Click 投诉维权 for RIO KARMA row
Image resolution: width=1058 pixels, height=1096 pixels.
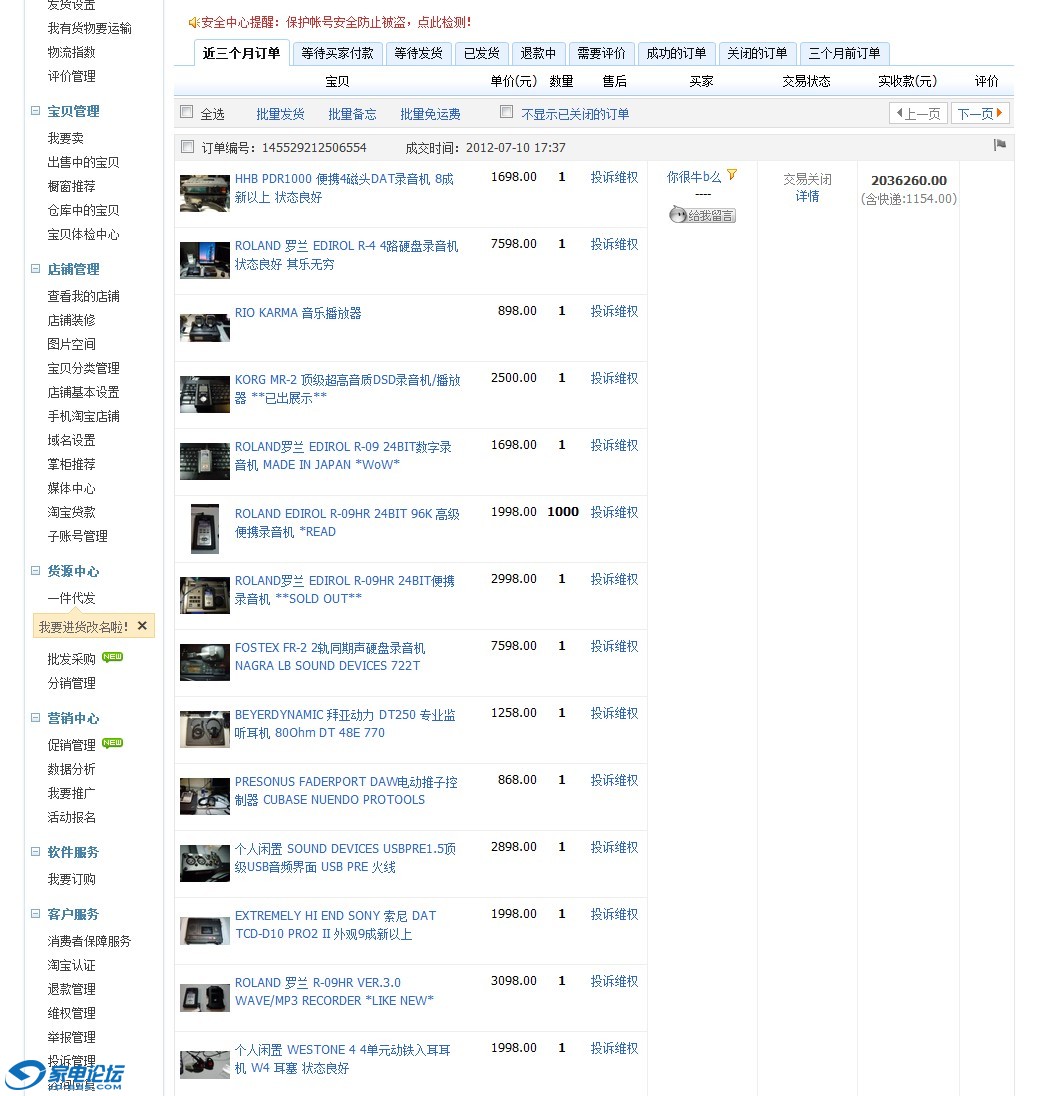pos(614,311)
